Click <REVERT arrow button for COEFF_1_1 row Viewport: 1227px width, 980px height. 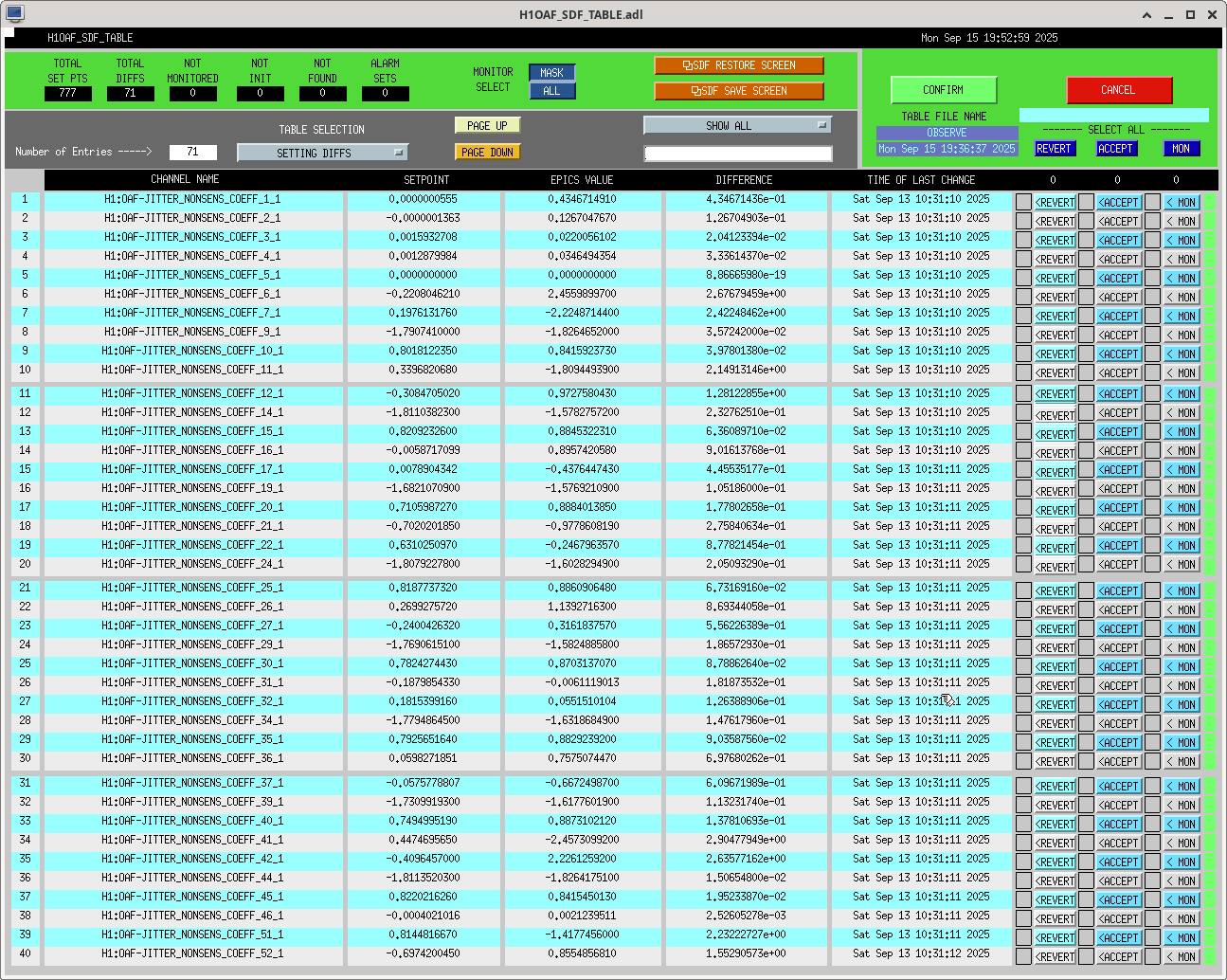click(x=1055, y=202)
